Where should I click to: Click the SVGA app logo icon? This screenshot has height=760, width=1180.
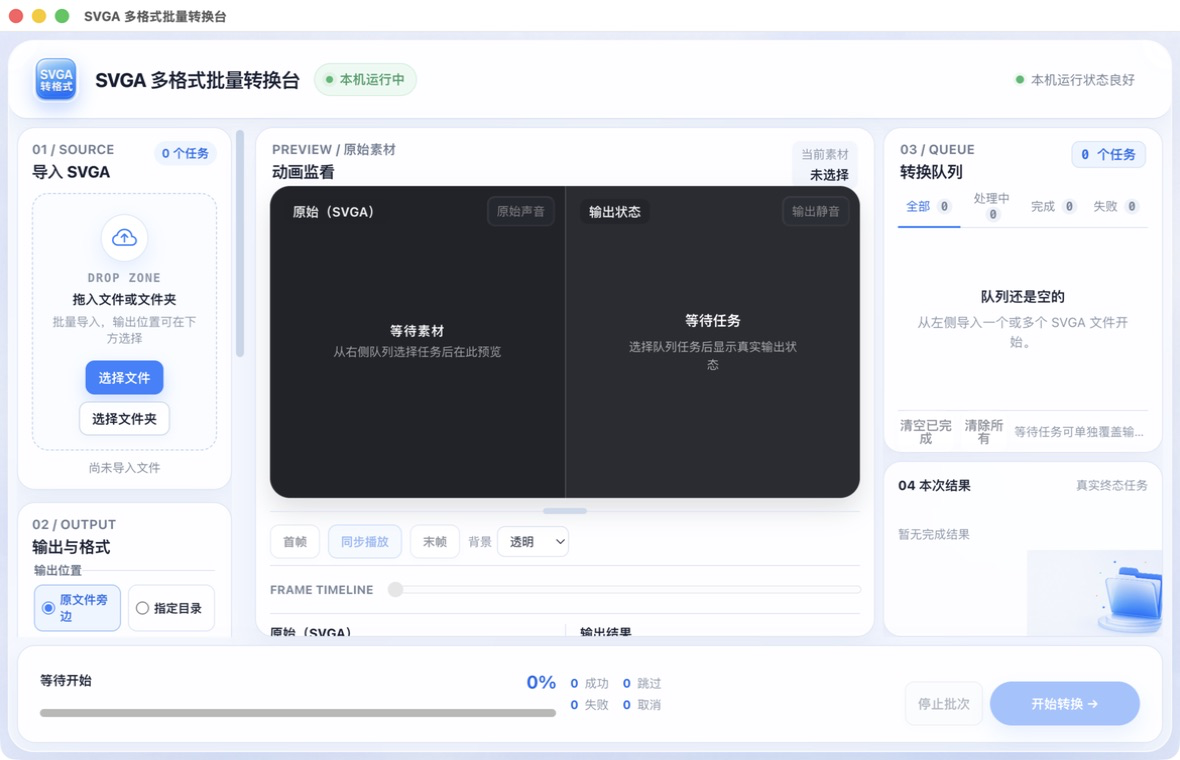(x=56, y=79)
